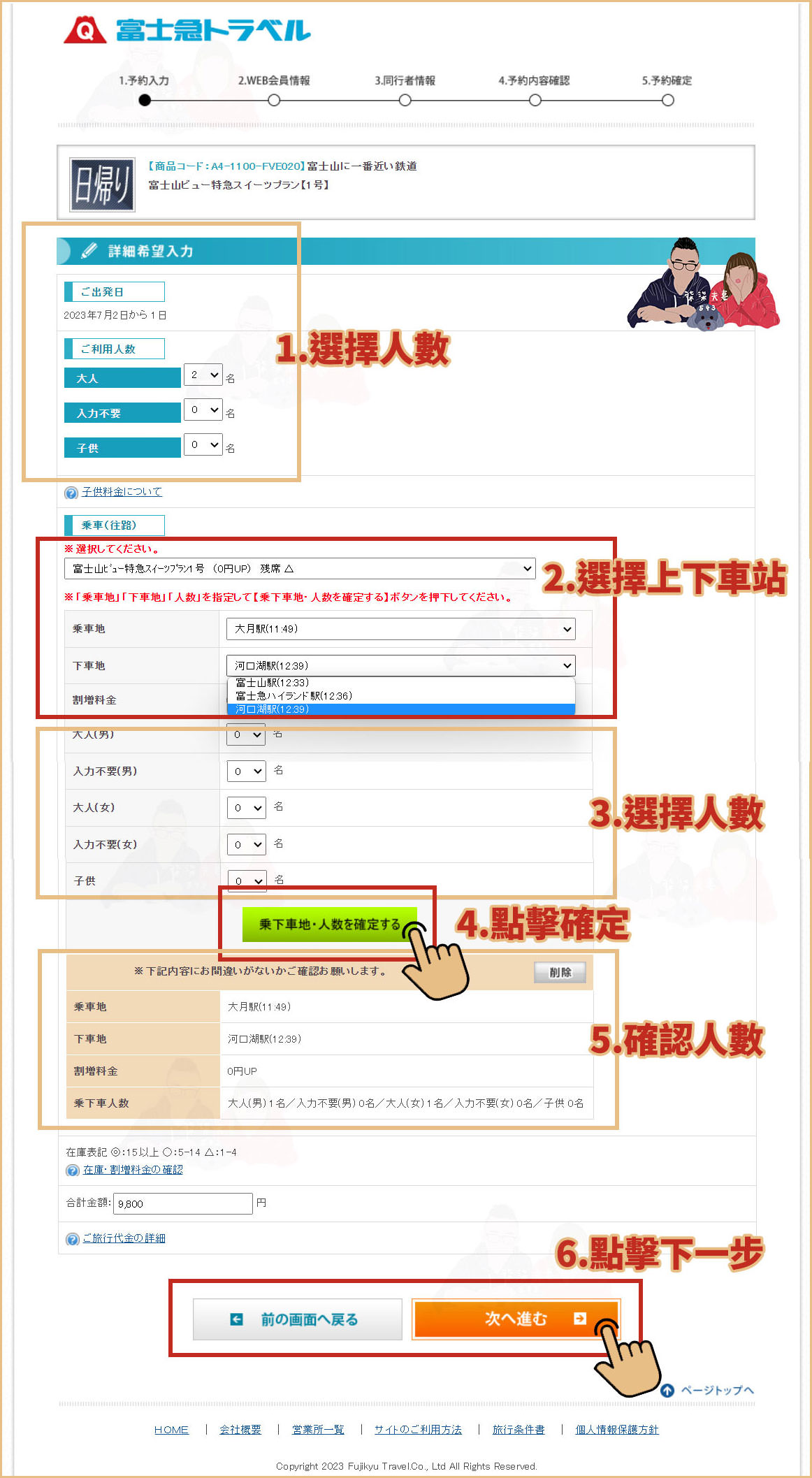Click the Fujikyu Travel logo
The width and height of the screenshot is (812, 1478).
[x=187, y=30]
